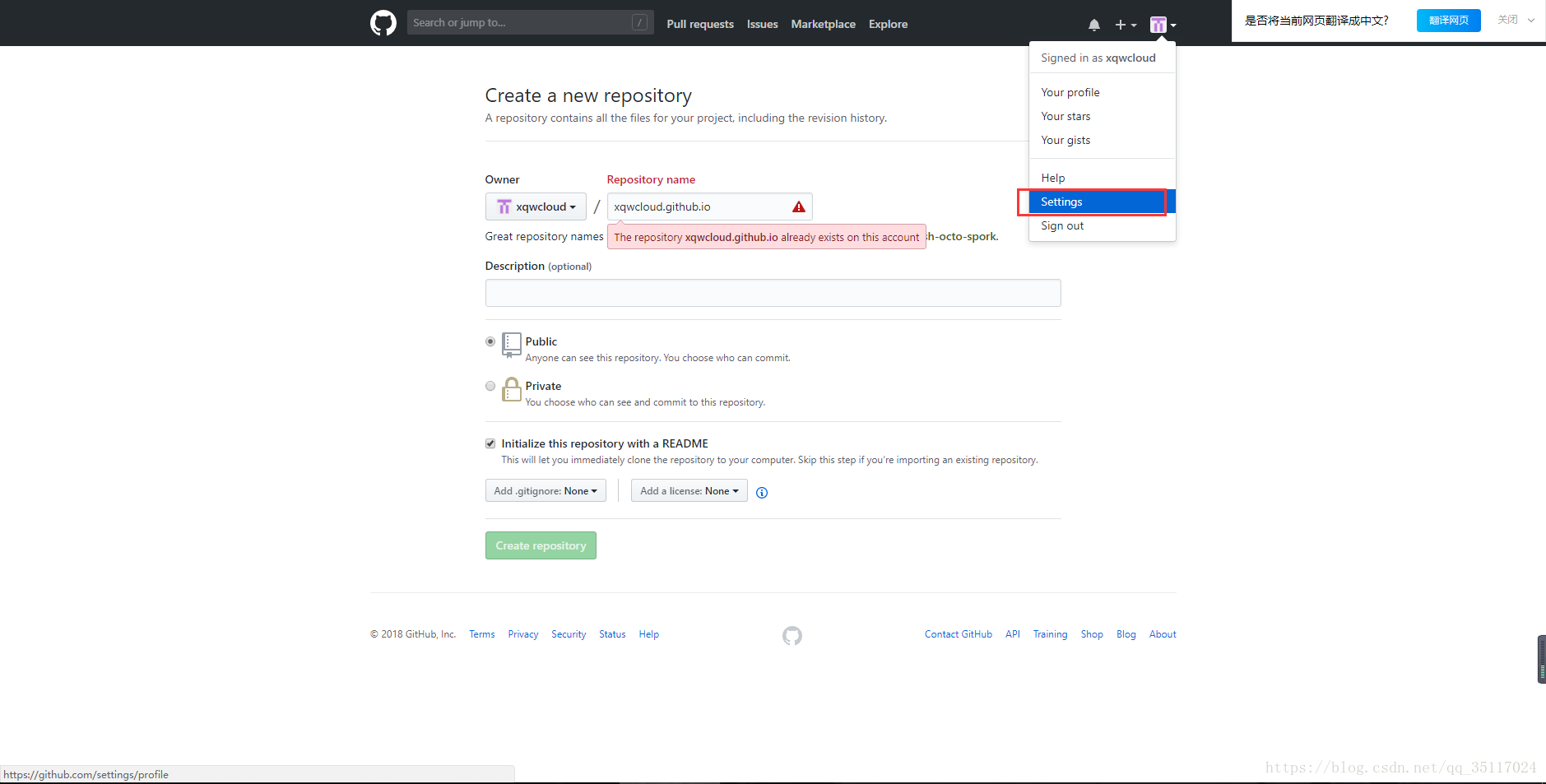Choose Sign out in the user menu
1546x784 pixels.
tap(1103, 225)
